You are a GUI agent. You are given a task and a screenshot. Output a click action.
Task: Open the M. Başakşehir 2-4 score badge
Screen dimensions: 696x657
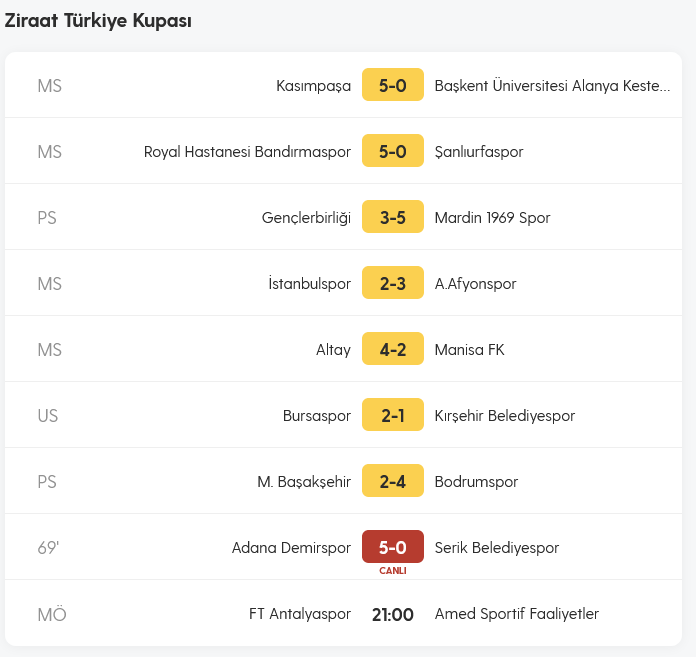393,481
